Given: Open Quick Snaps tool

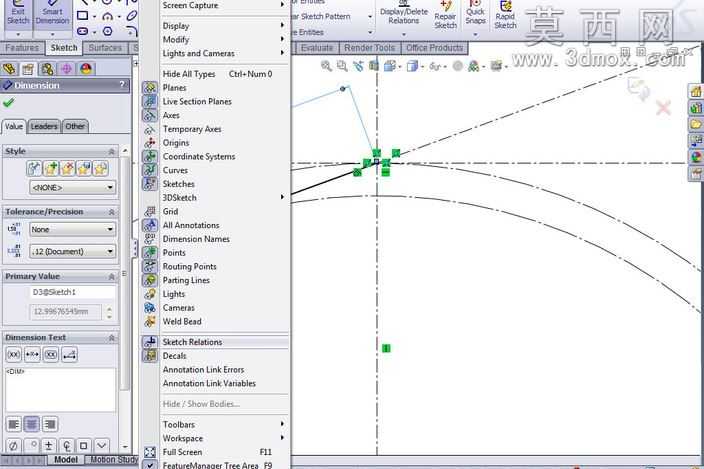Looking at the screenshot, I should pos(475,13).
